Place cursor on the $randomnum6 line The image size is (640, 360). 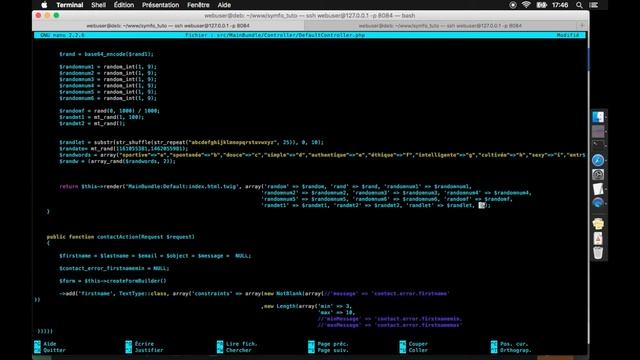[x=108, y=98]
